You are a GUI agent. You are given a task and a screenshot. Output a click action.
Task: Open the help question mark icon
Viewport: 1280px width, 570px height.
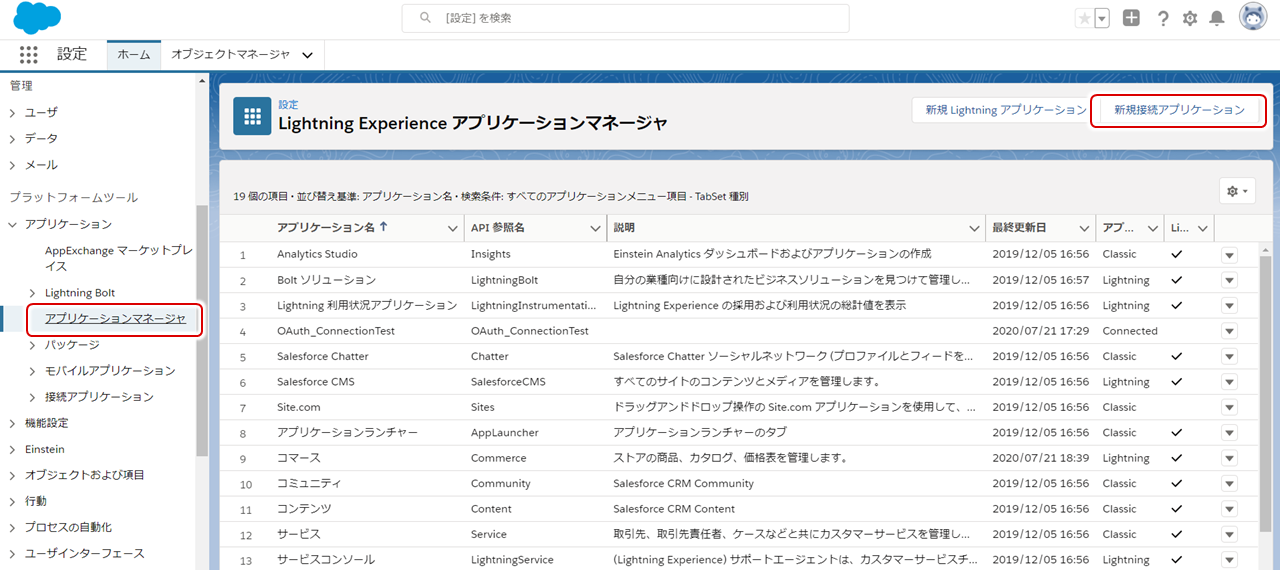pyautogui.click(x=1163, y=18)
